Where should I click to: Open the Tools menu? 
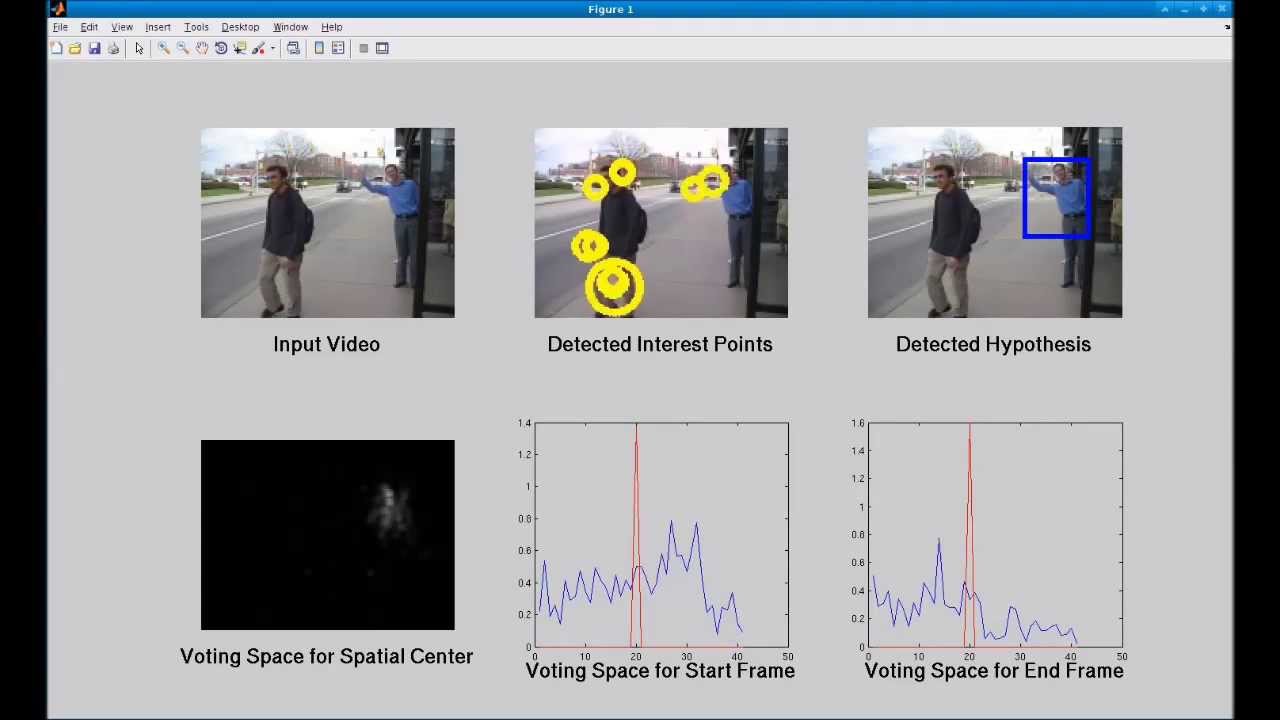(196, 27)
